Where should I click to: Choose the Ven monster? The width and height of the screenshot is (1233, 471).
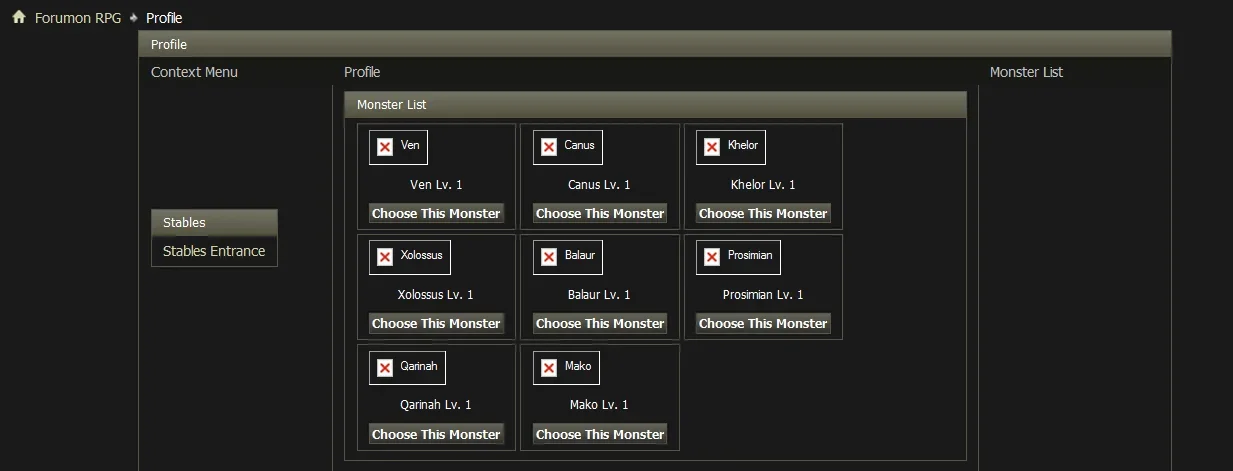point(436,213)
